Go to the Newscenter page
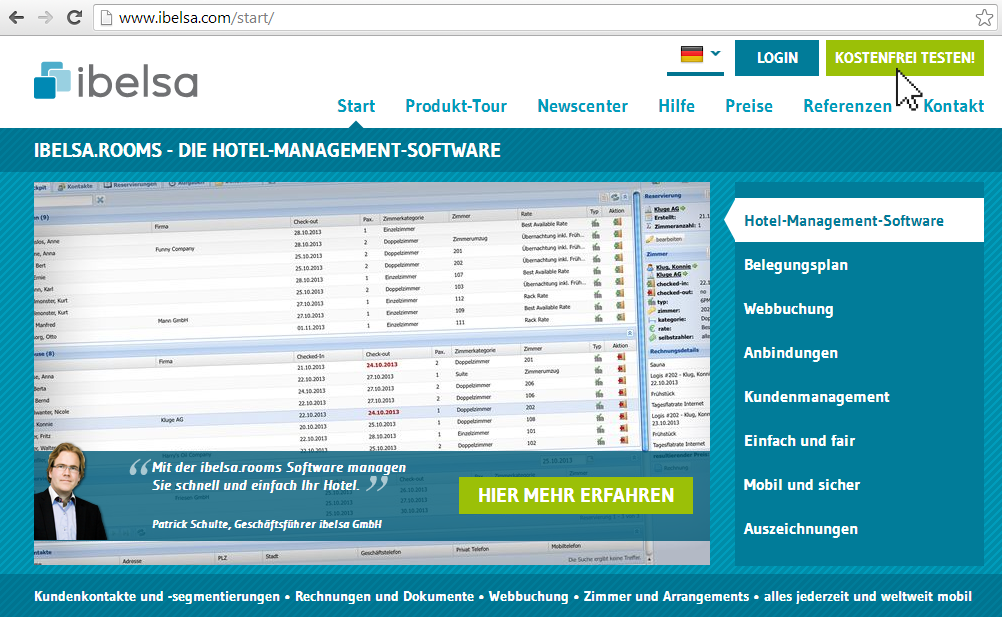This screenshot has height=617, width=1002. (x=582, y=106)
